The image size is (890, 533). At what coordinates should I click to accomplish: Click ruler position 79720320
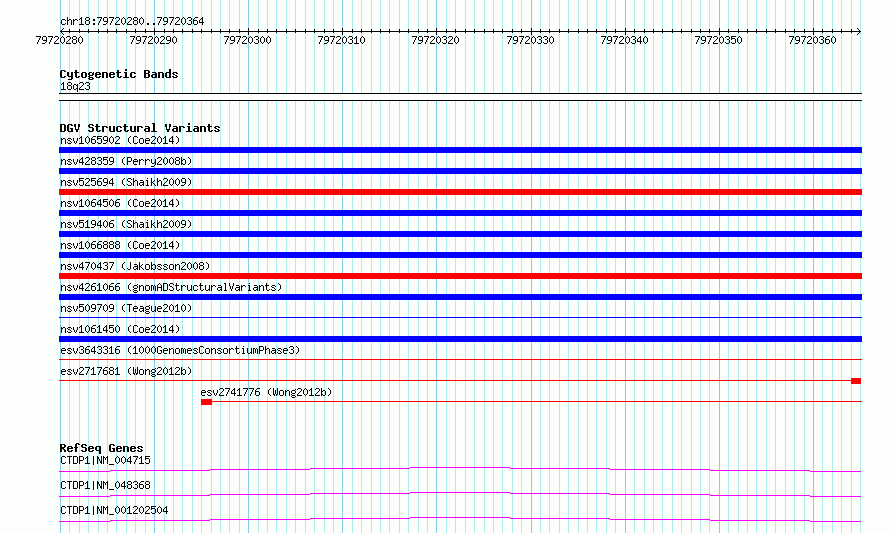(x=435, y=40)
